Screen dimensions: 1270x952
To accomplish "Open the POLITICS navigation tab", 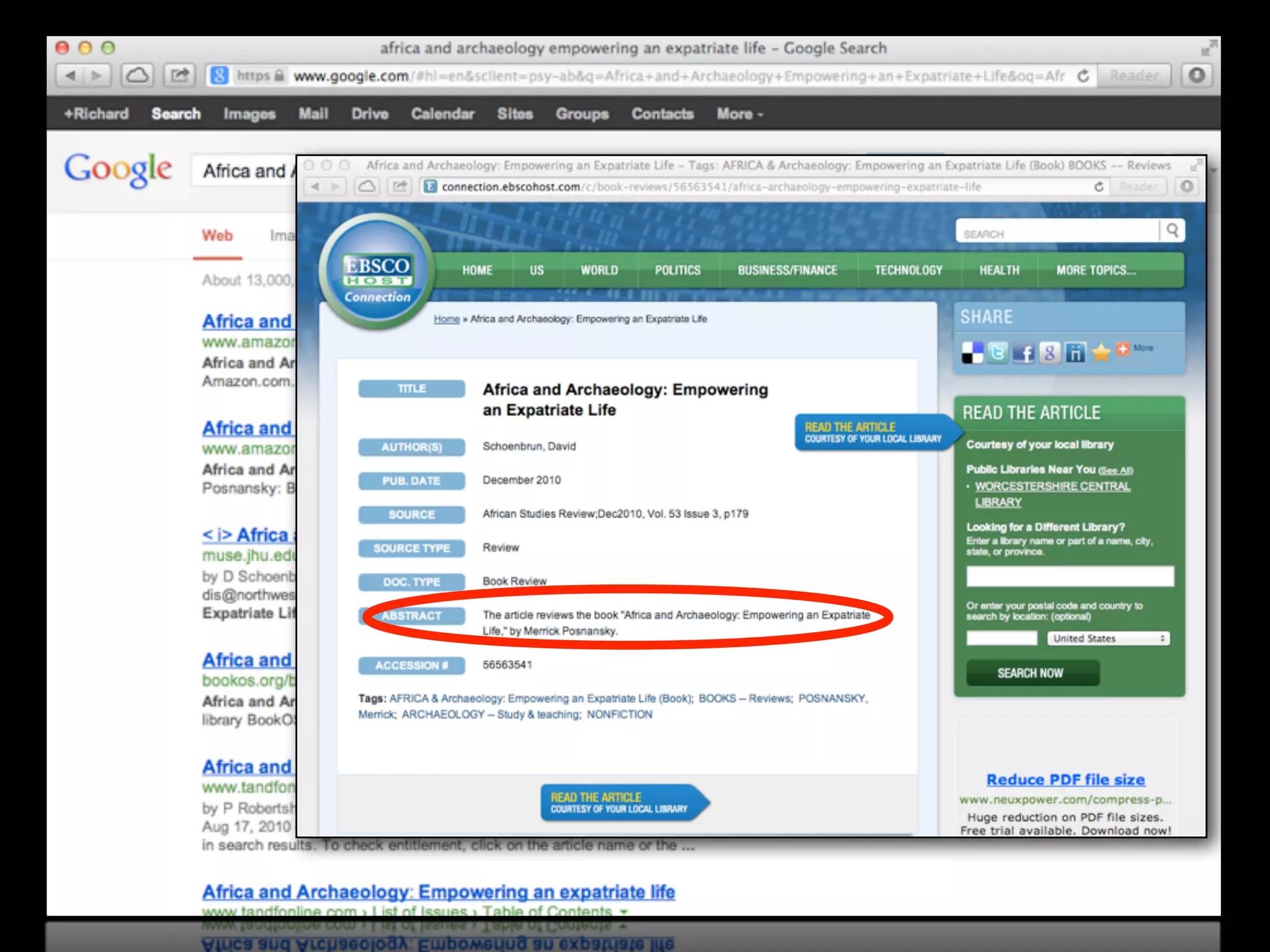I will pos(677,270).
